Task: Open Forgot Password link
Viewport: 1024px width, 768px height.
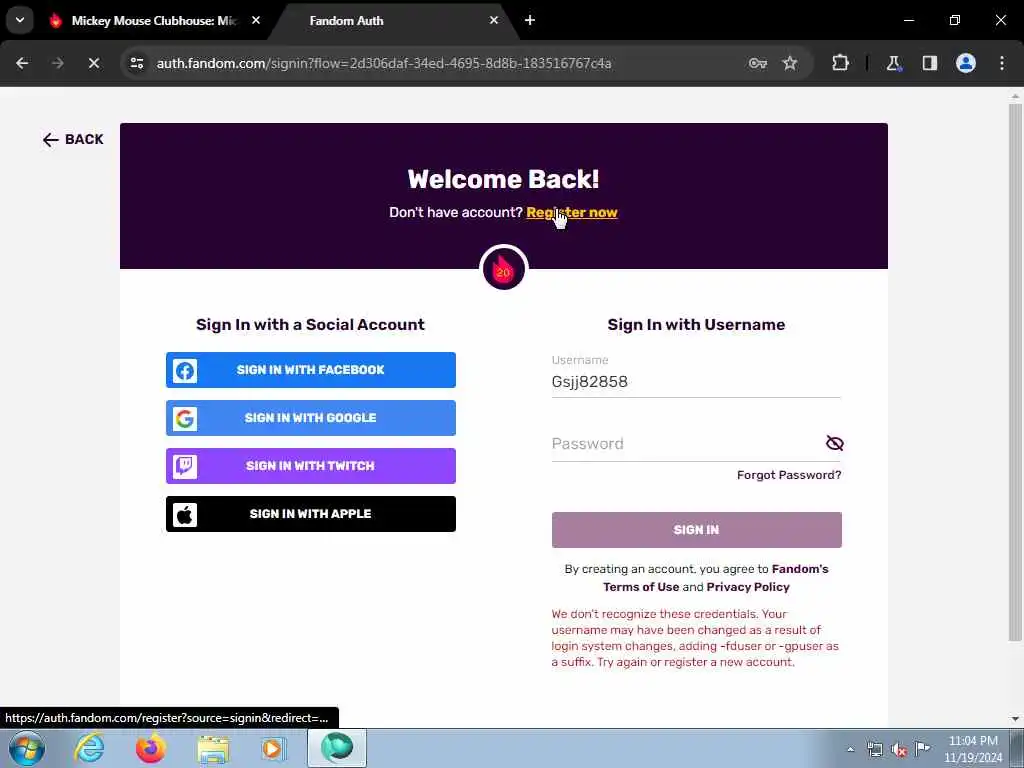Action: [789, 475]
